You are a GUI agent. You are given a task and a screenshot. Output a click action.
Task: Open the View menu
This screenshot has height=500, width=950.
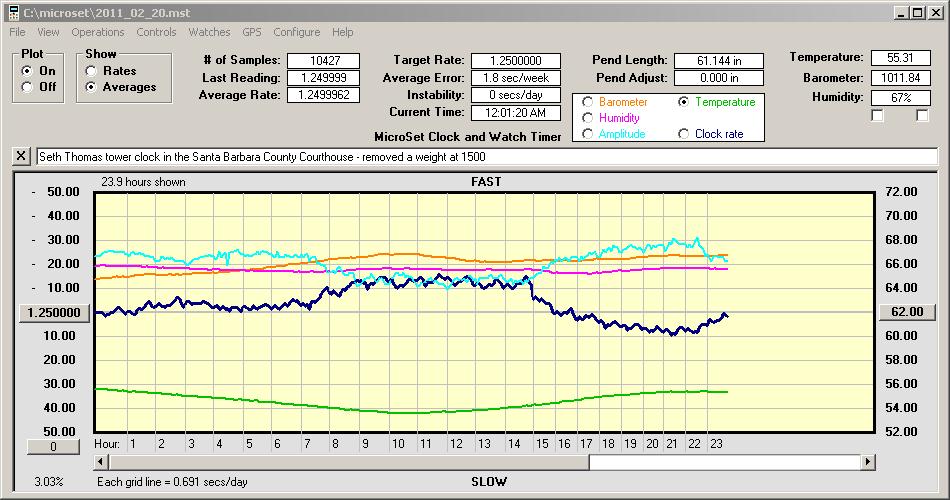48,32
